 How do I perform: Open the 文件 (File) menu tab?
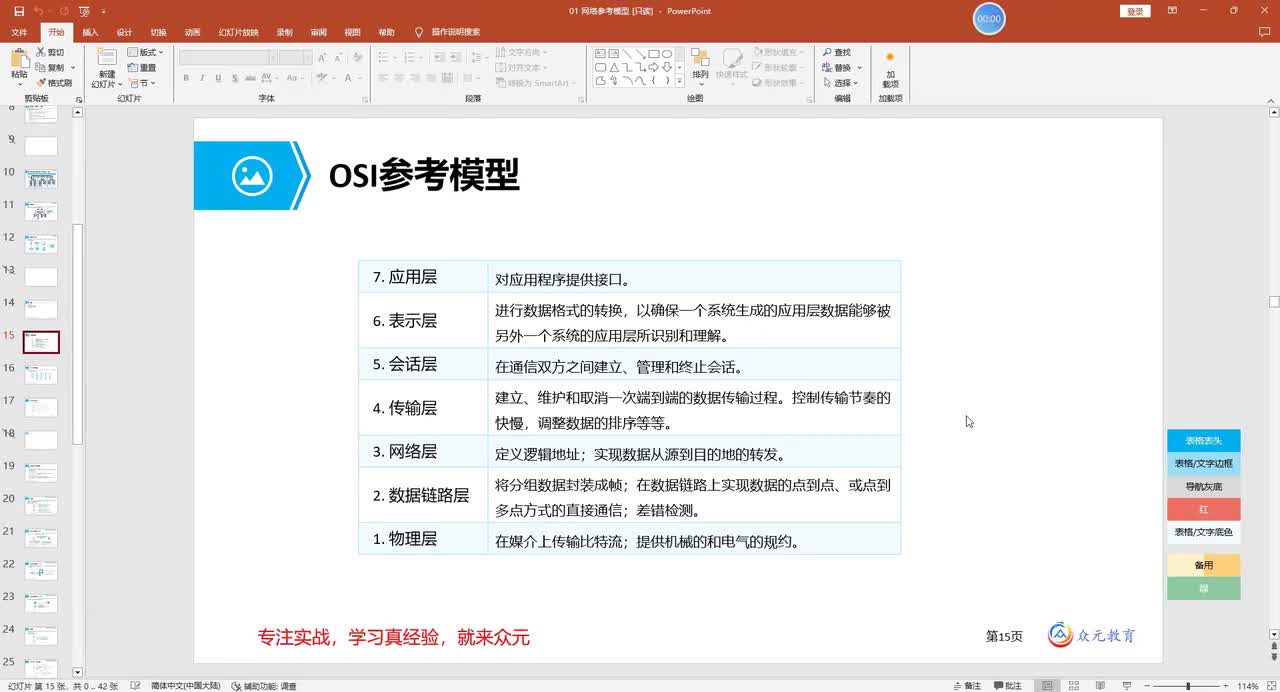coord(19,32)
